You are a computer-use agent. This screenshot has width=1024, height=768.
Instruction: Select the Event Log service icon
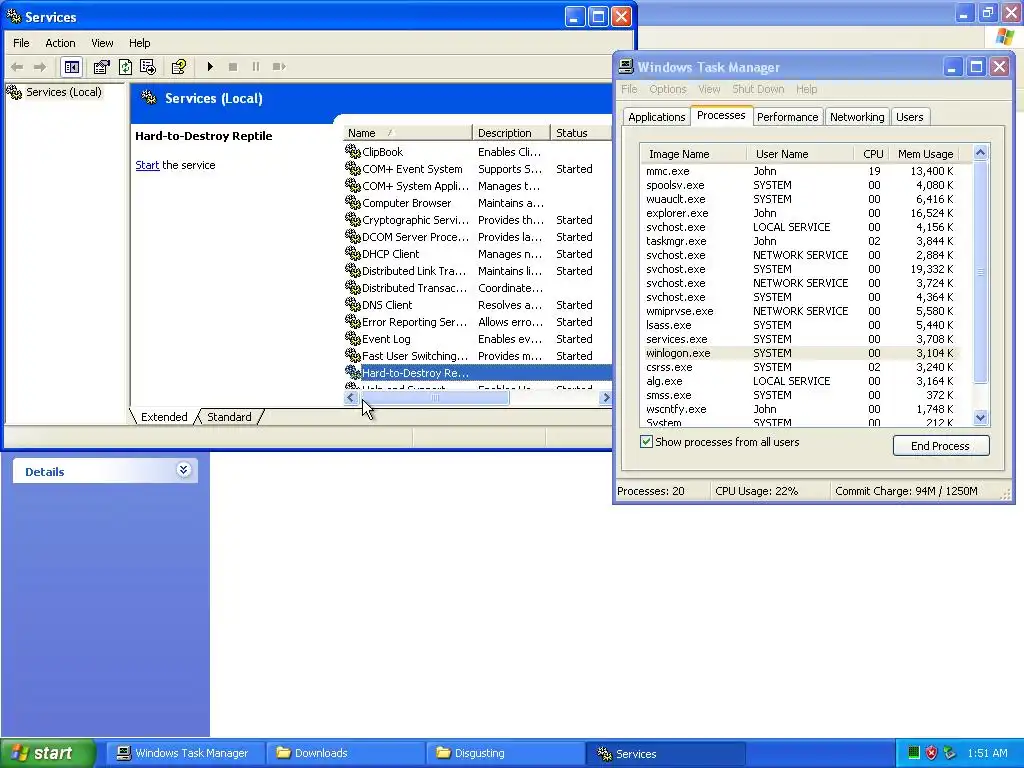[x=353, y=338]
